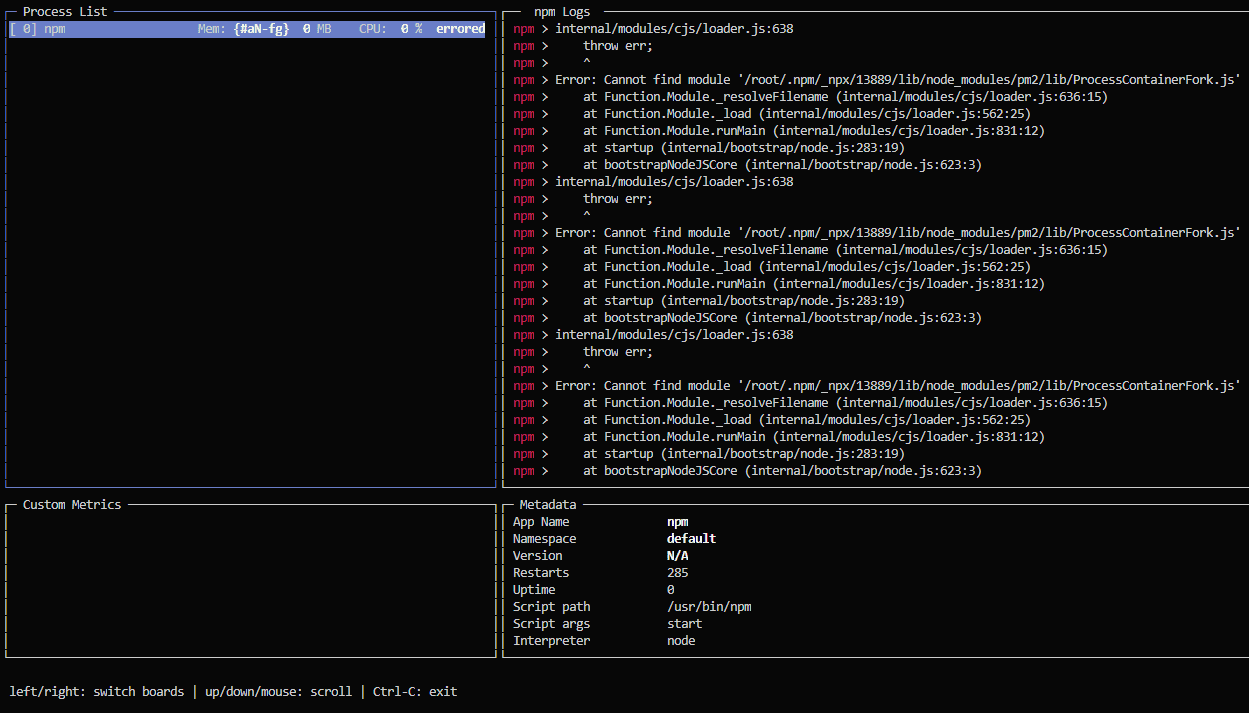
Task: Click the Version N/A entry
Action: pyautogui.click(x=677, y=556)
